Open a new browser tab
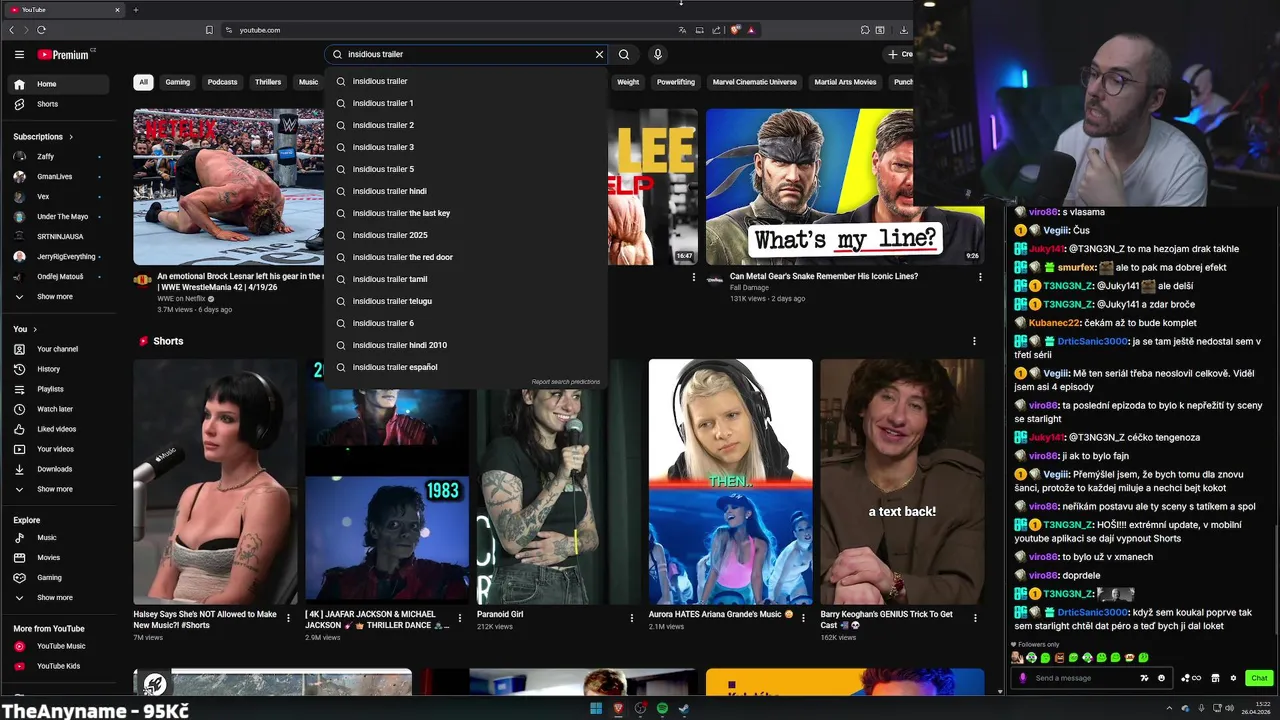This screenshot has width=1280, height=720. point(135,10)
